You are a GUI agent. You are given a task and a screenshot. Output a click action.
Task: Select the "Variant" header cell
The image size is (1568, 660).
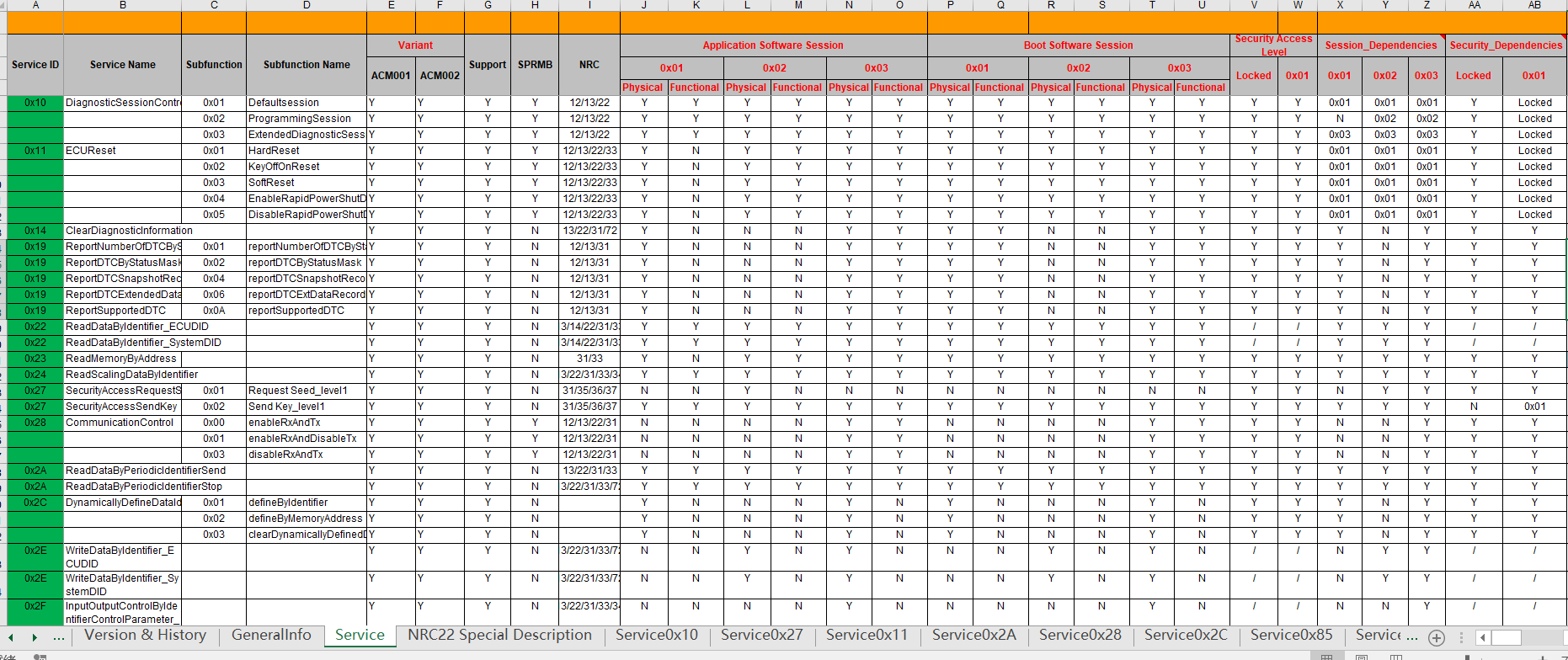415,45
